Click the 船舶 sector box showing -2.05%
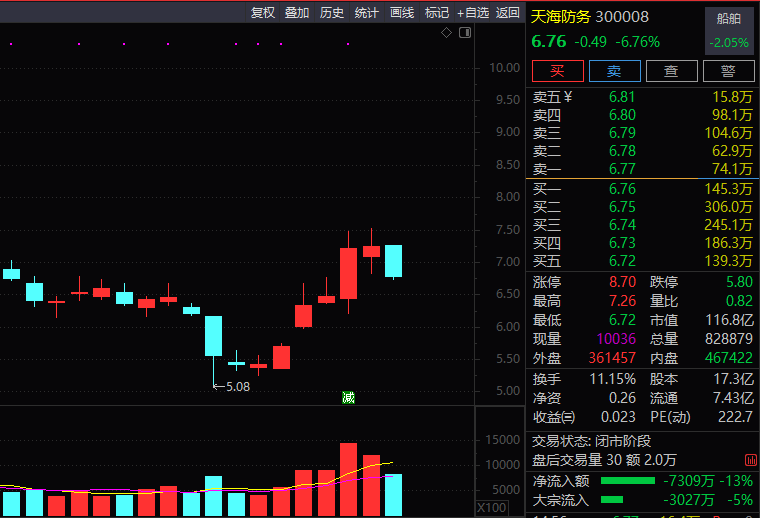This screenshot has height=518, width=760. coord(728,31)
